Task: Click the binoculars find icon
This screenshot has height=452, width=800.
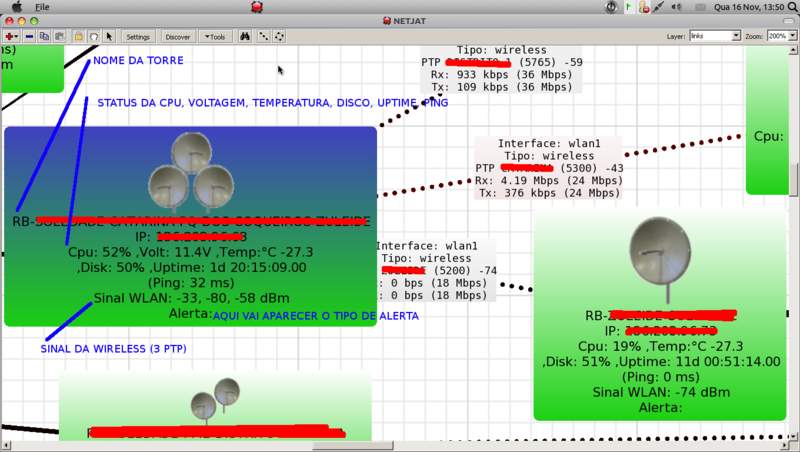Action: click(x=245, y=36)
